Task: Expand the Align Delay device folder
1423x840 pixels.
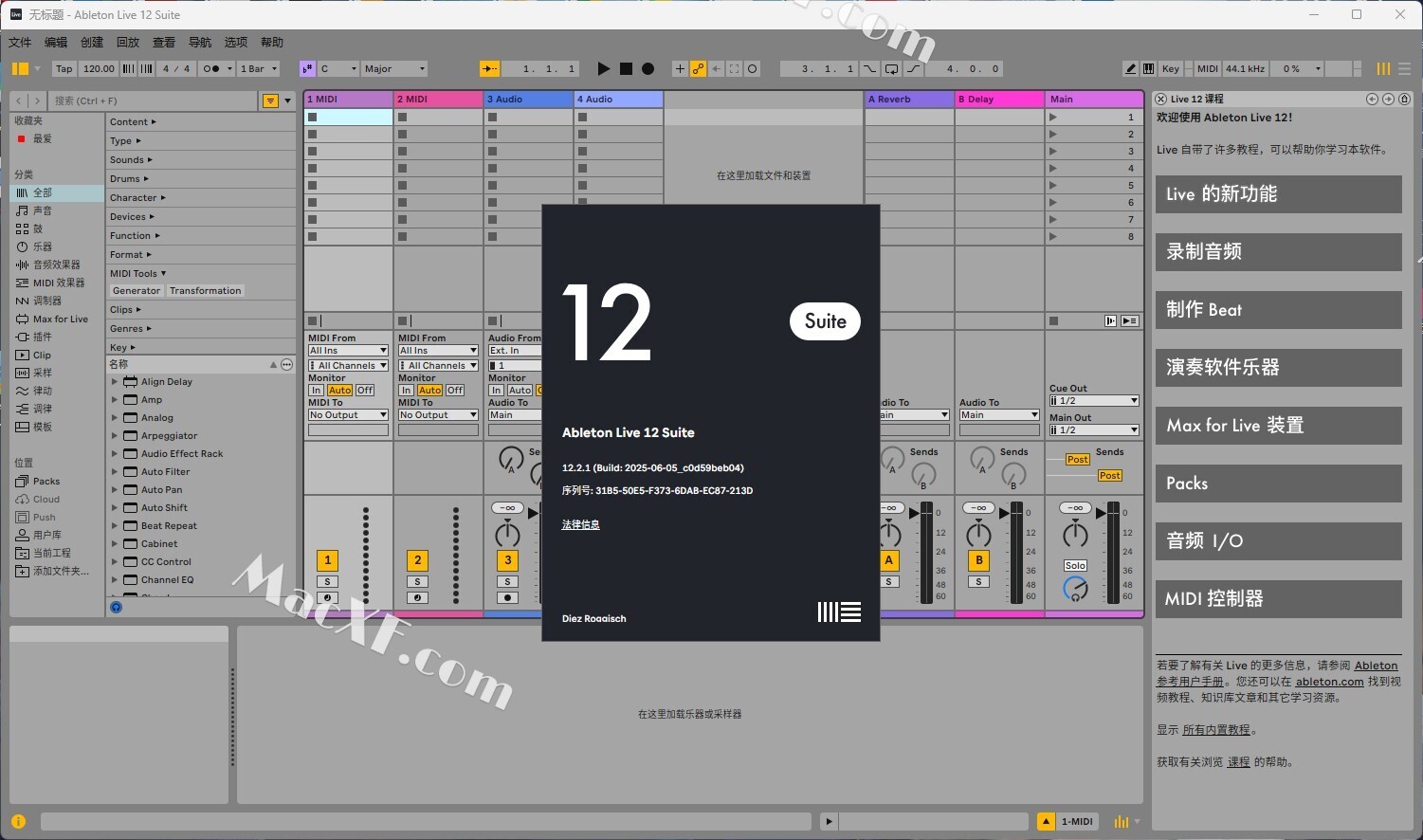Action: pyautogui.click(x=115, y=382)
